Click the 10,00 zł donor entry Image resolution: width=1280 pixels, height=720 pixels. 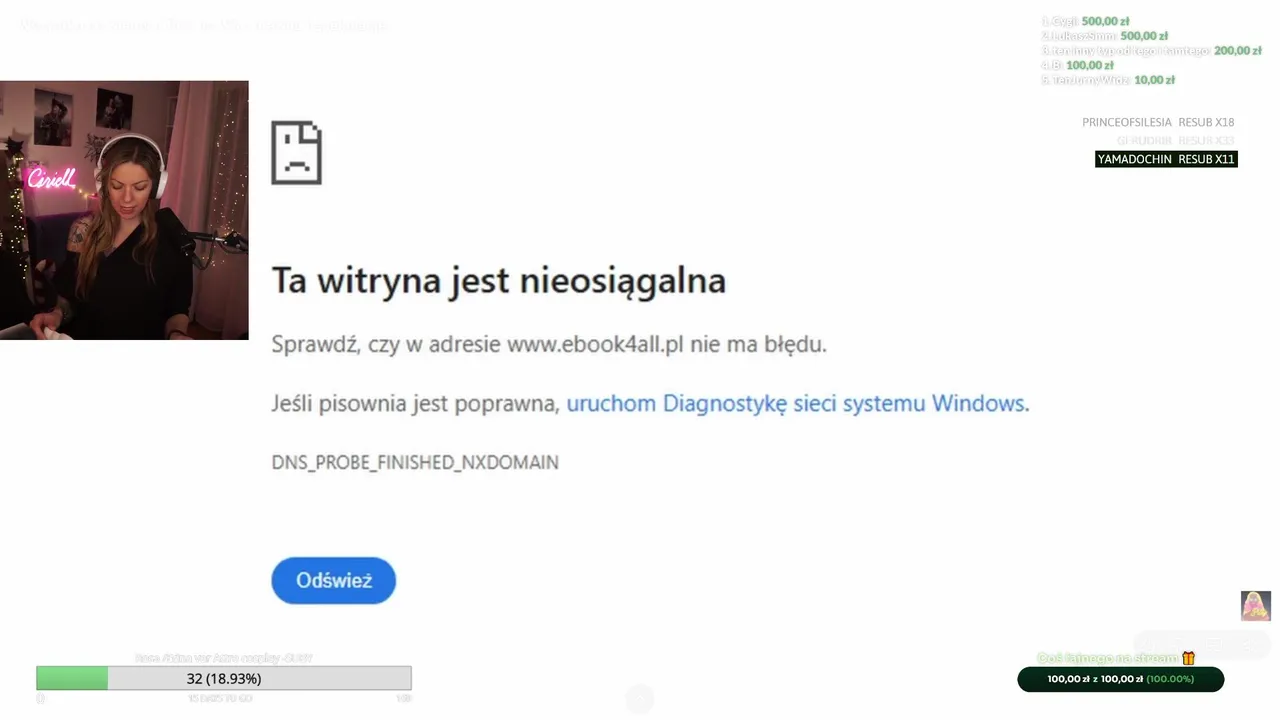(1108, 80)
